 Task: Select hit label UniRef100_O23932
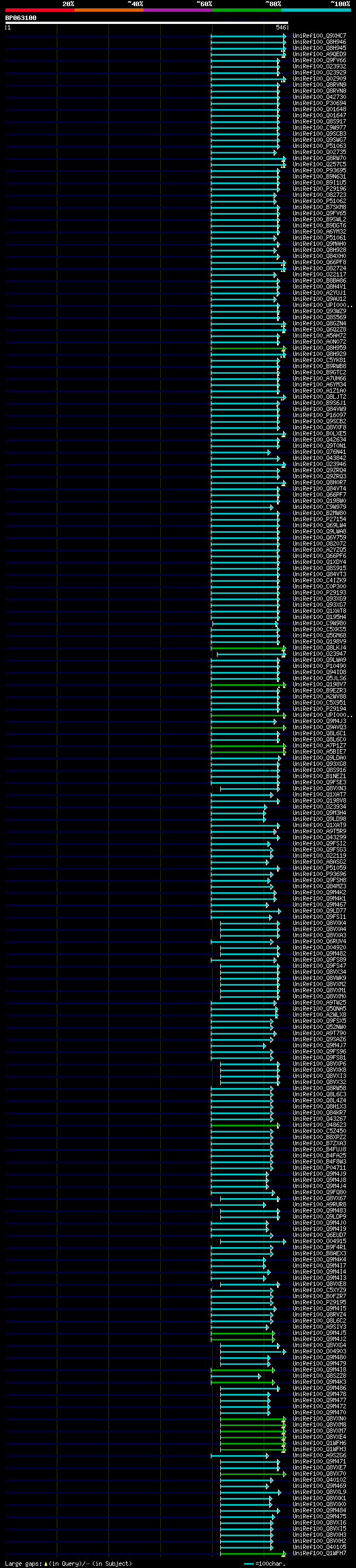(319, 66)
